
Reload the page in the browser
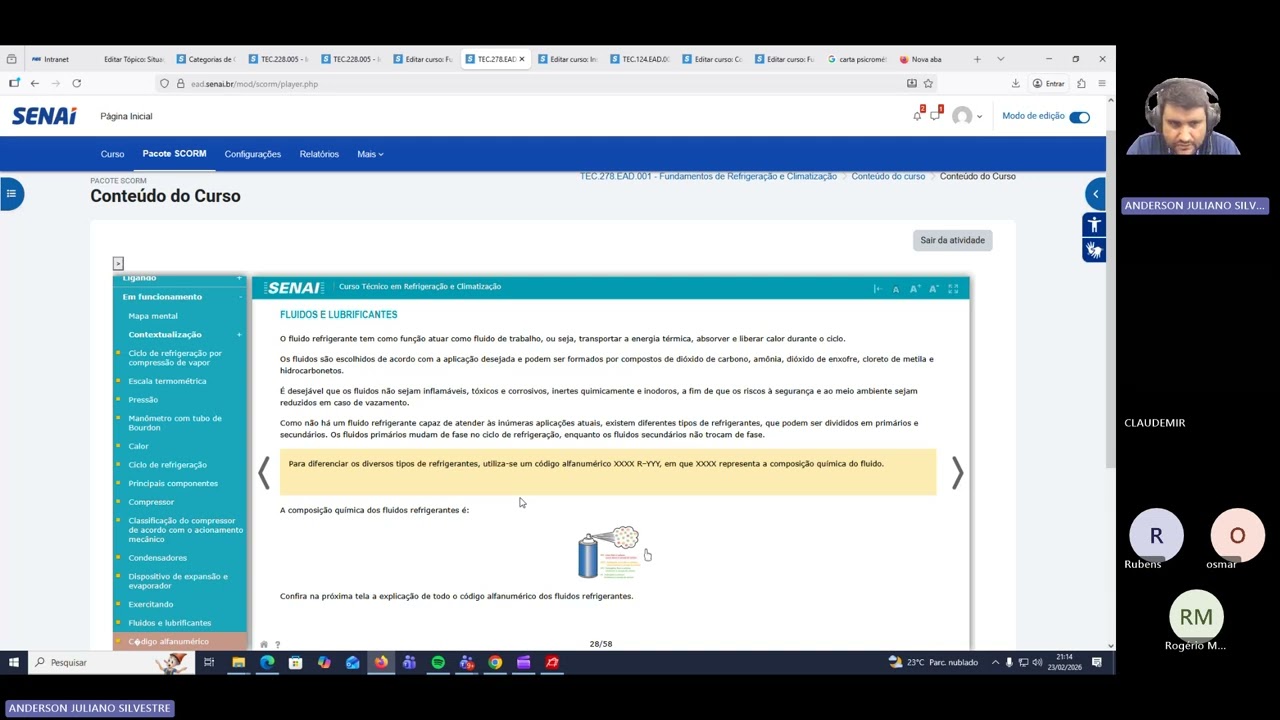tap(76, 83)
